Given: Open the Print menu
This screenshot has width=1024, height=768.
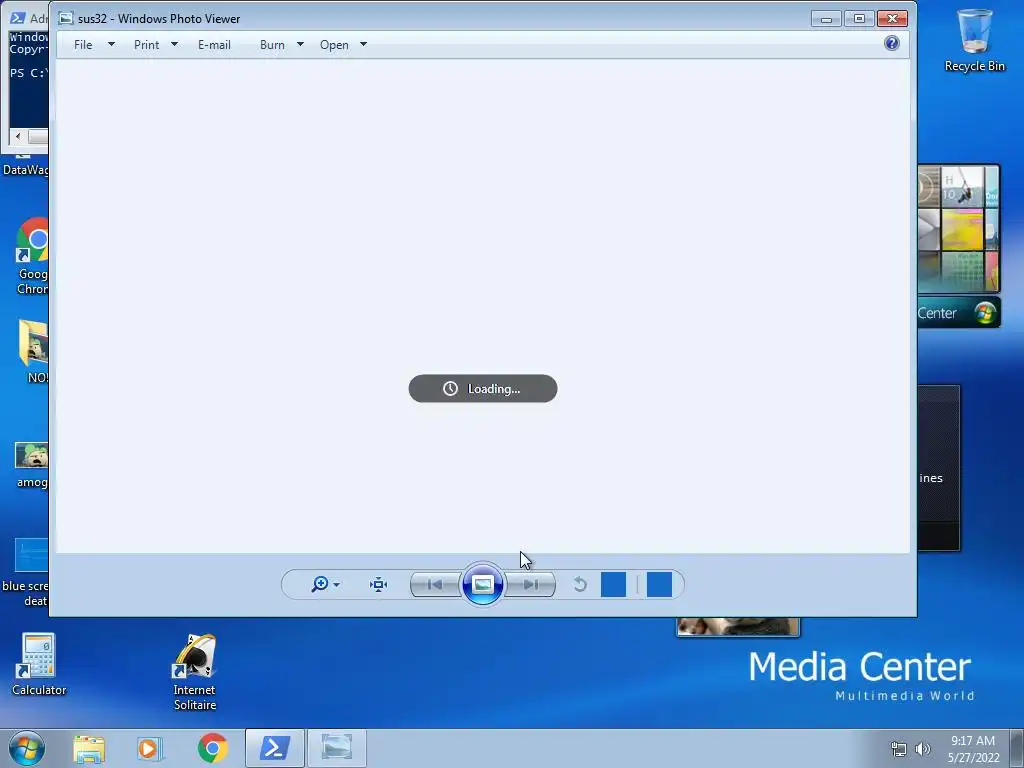Looking at the screenshot, I should point(146,45).
